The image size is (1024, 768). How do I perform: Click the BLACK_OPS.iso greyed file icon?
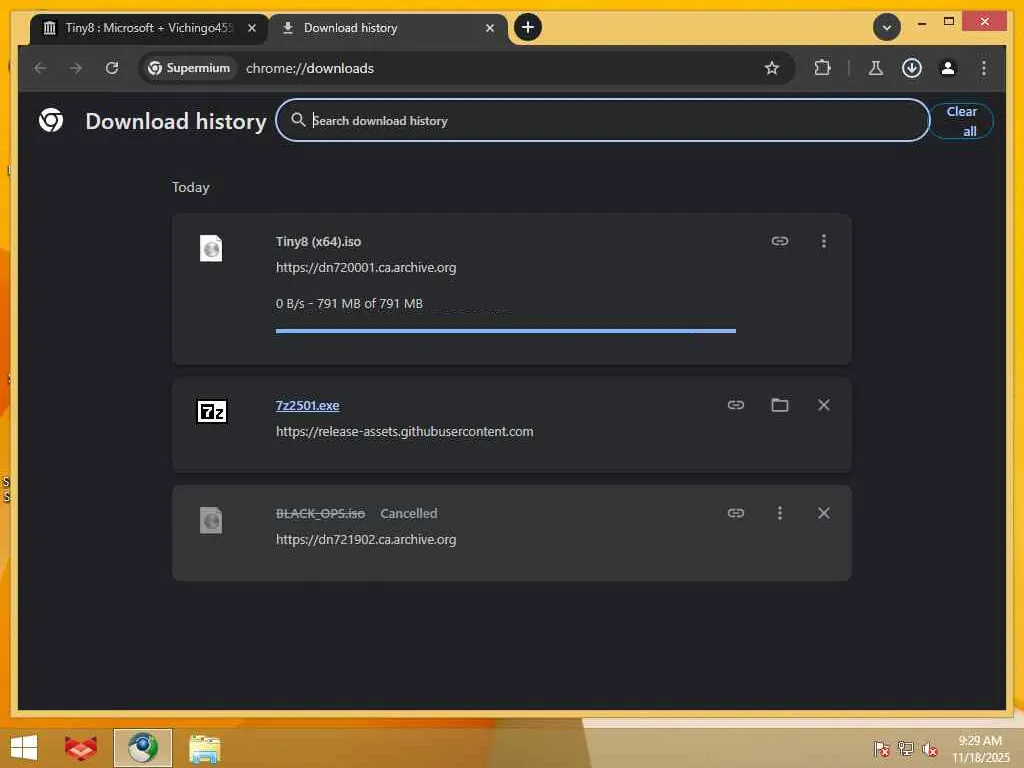(x=211, y=520)
